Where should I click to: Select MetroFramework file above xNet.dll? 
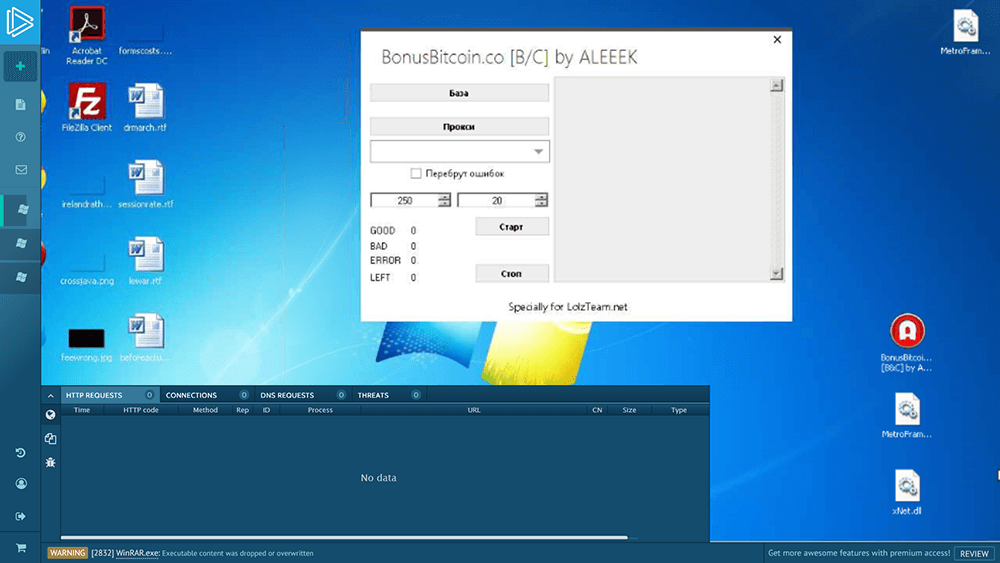pyautogui.click(x=907, y=415)
